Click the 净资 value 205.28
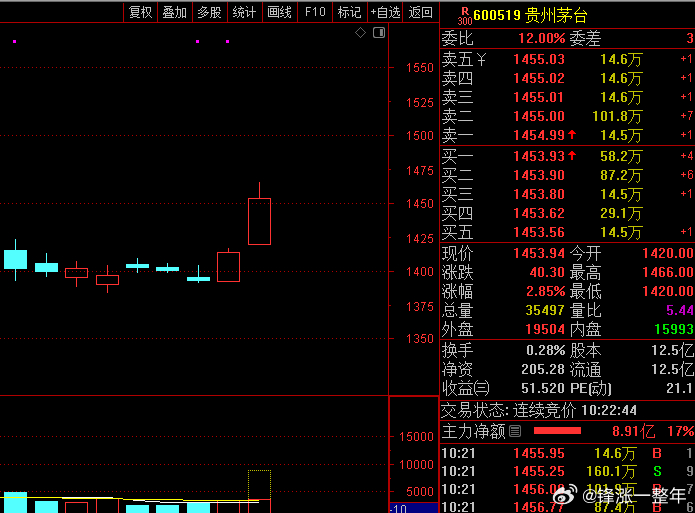The width and height of the screenshot is (695, 513). click(x=543, y=369)
